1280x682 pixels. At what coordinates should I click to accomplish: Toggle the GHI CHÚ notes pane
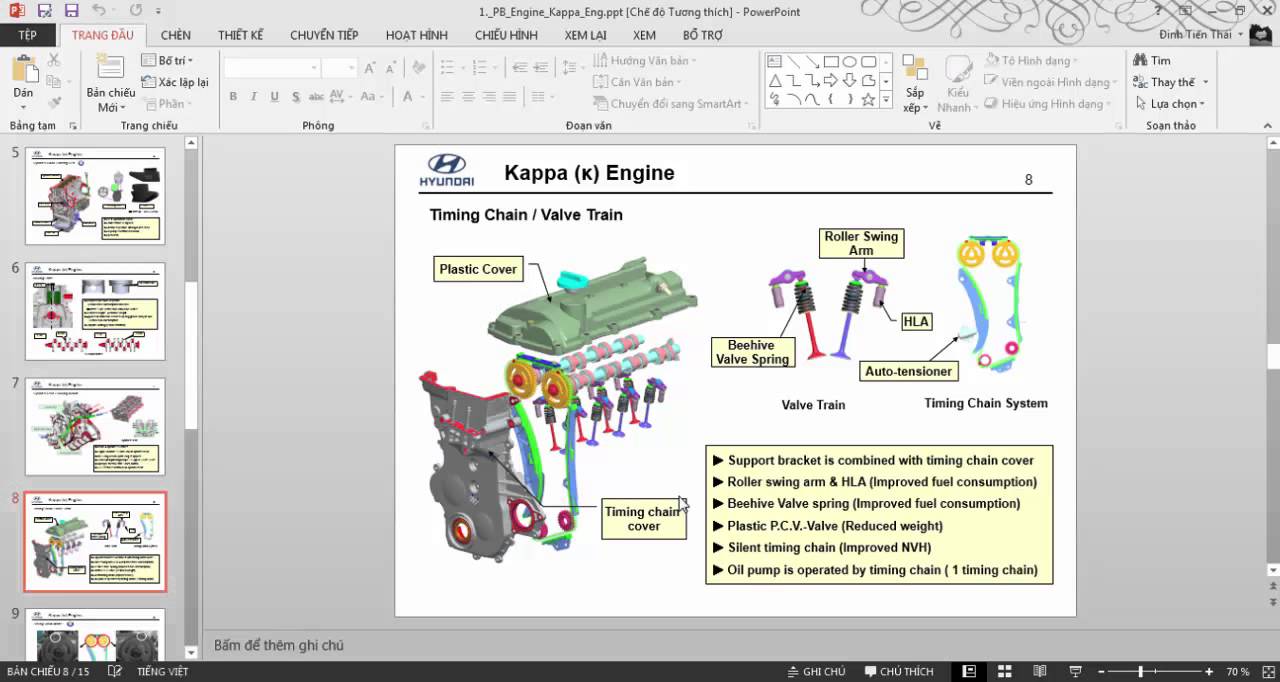(x=817, y=672)
